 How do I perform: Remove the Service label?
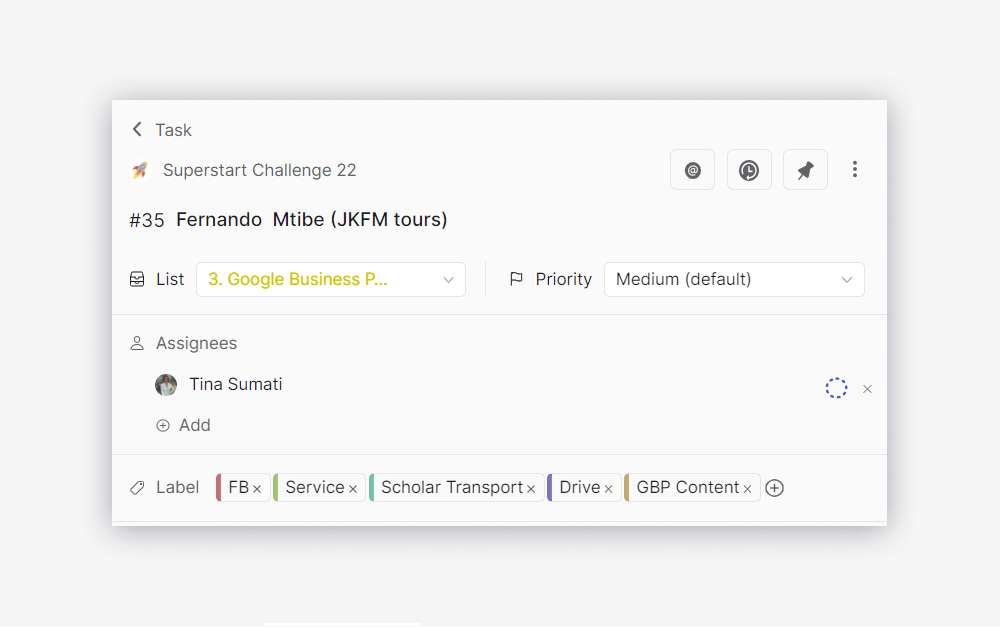353,489
